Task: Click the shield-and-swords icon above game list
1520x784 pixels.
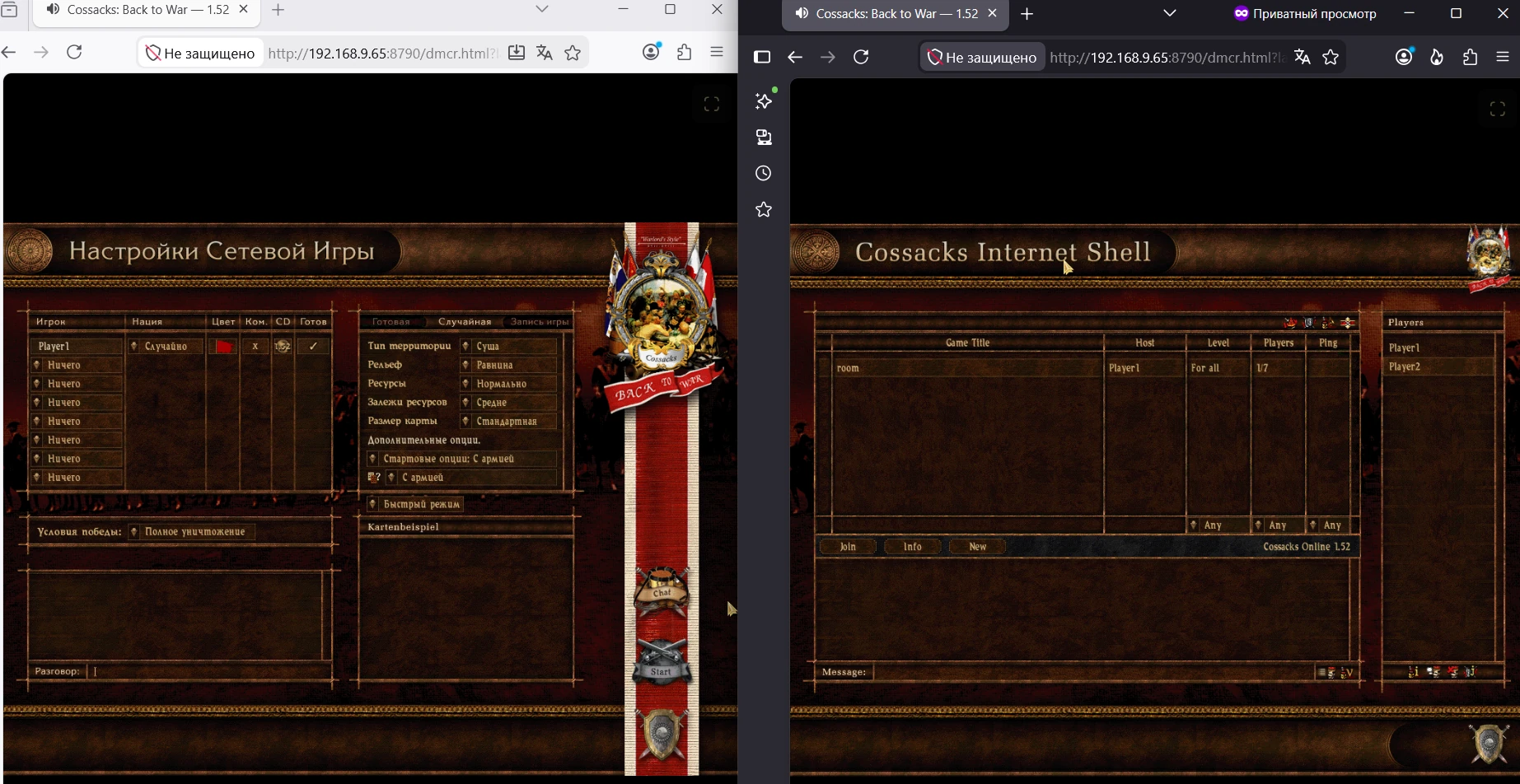Action: coord(1309,323)
